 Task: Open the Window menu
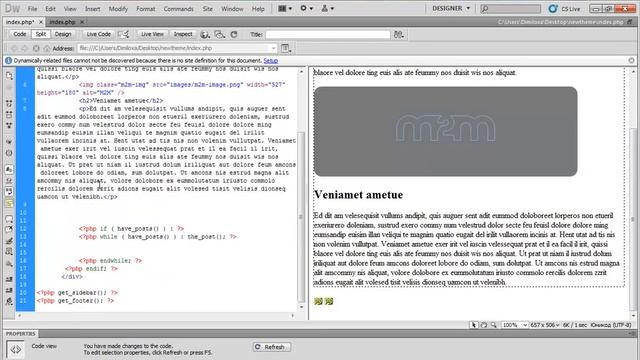(x=232, y=9)
